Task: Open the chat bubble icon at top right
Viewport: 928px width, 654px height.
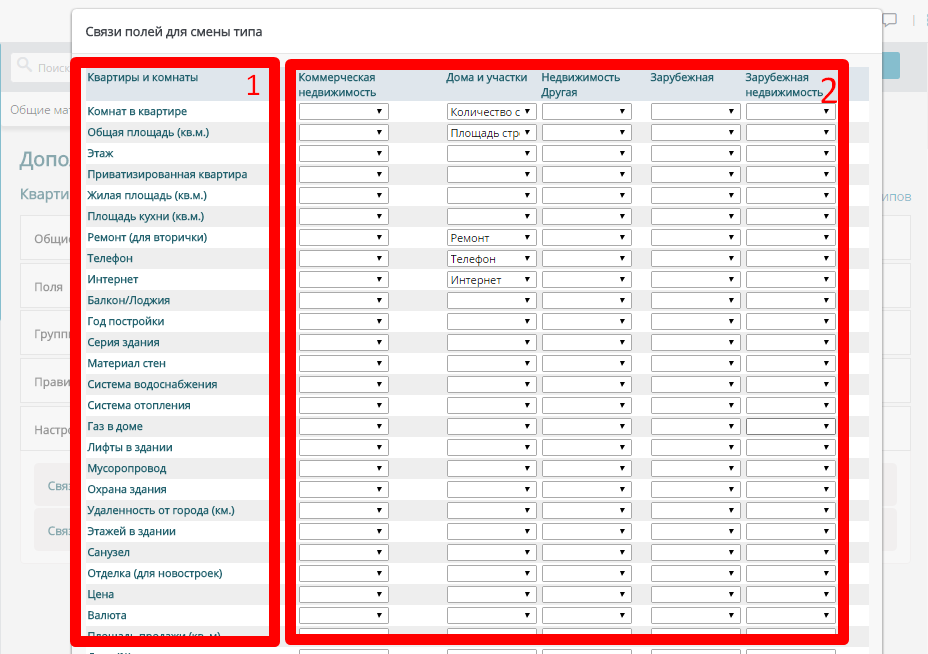Action: [889, 20]
